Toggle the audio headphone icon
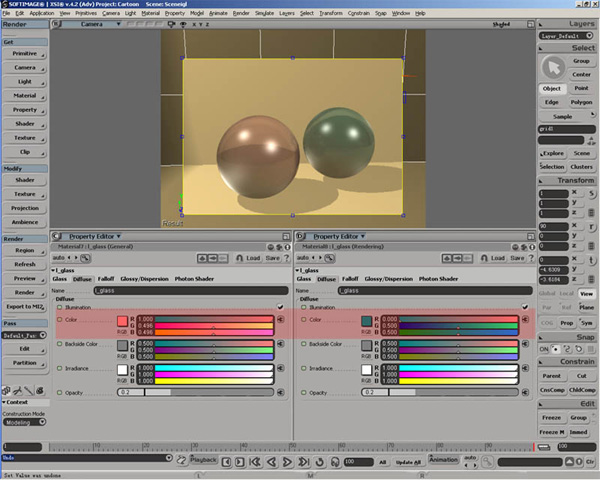The height and width of the screenshot is (480, 600). pos(335,462)
